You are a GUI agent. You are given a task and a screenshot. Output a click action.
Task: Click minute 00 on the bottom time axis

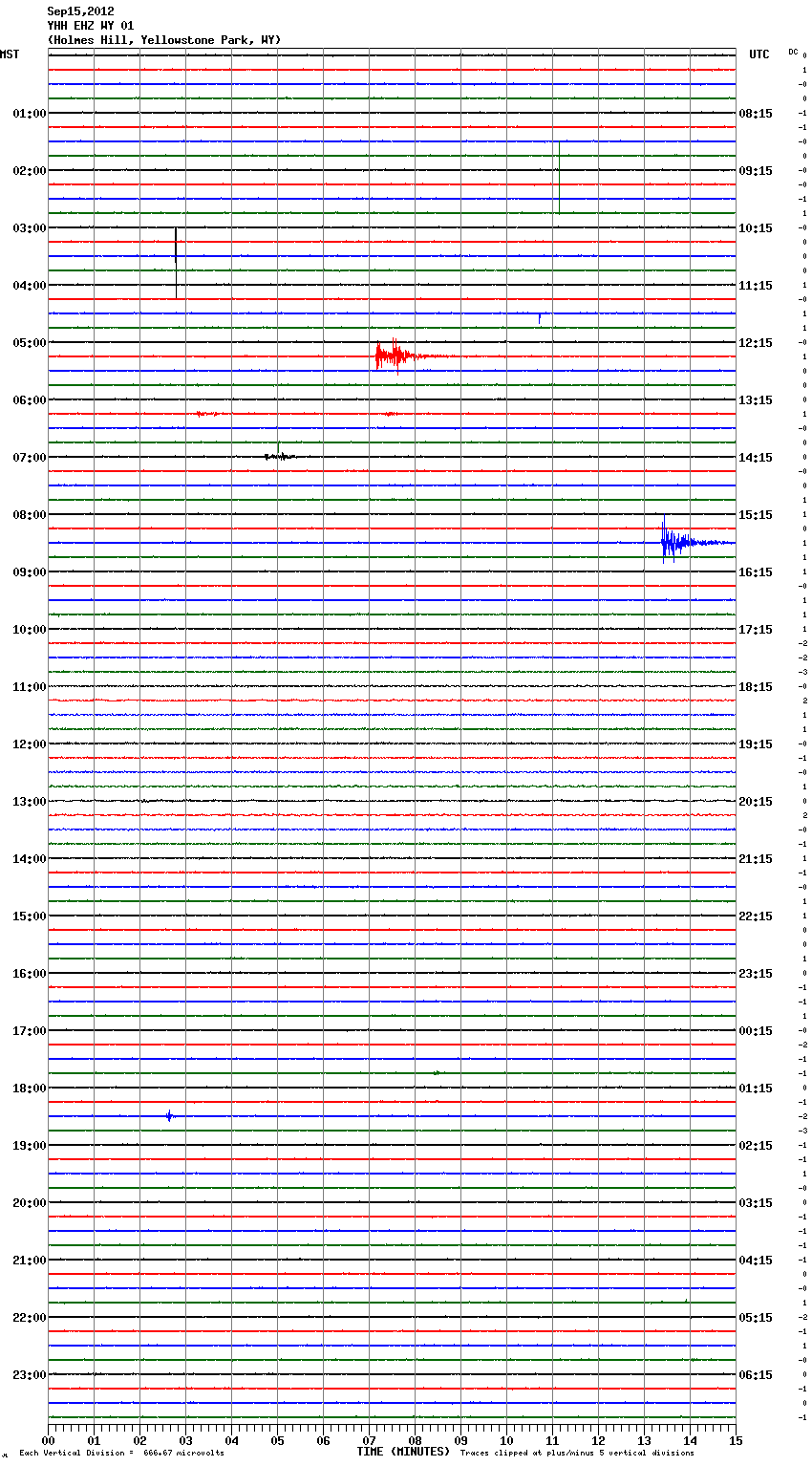48,1440
